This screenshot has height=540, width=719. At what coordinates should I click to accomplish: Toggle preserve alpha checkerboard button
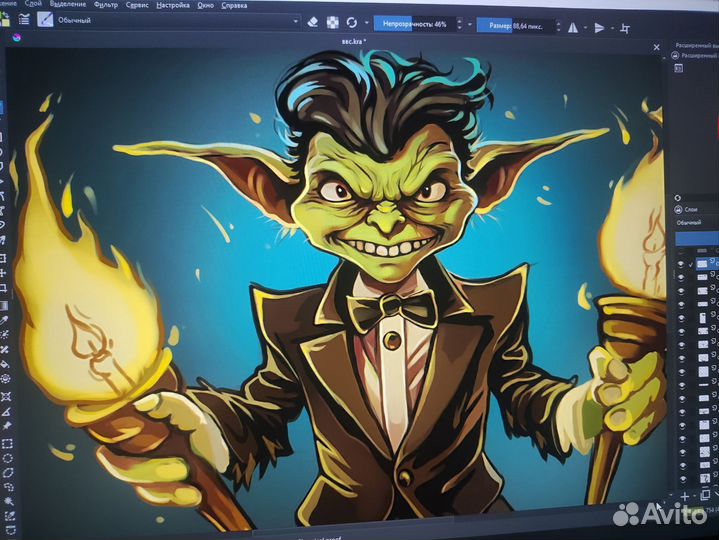click(332, 22)
